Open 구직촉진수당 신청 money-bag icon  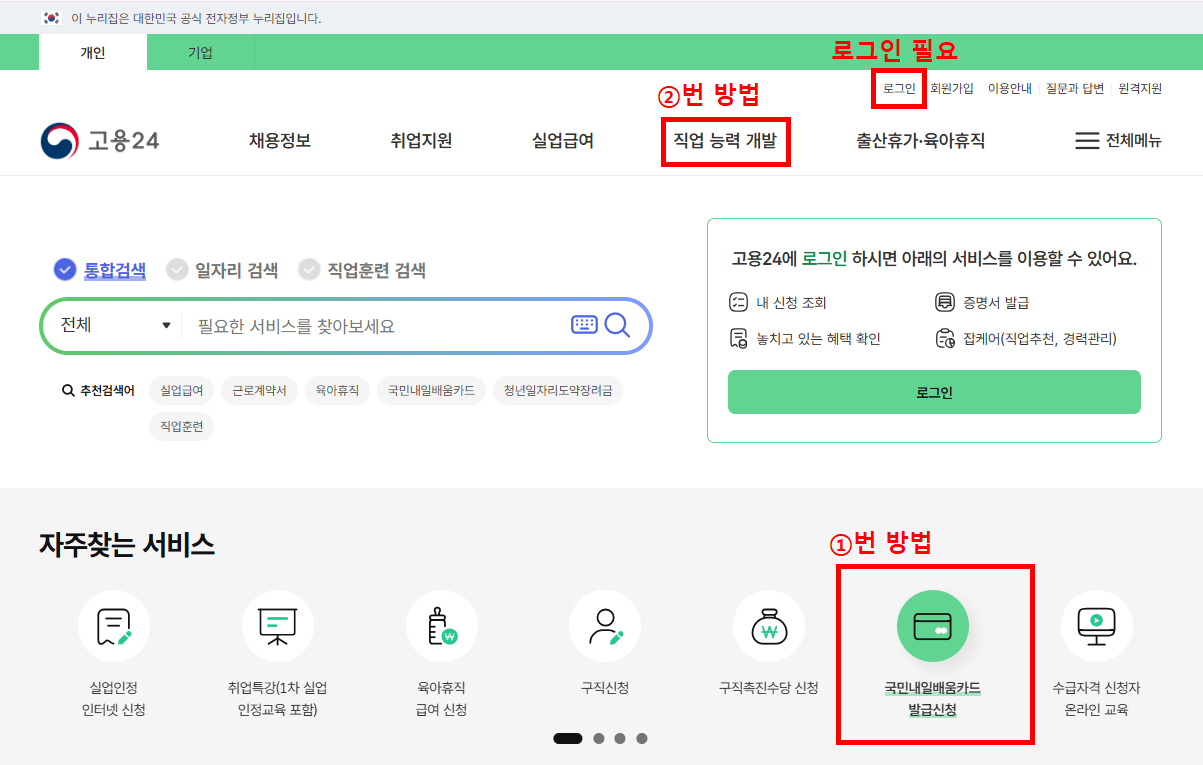point(769,626)
